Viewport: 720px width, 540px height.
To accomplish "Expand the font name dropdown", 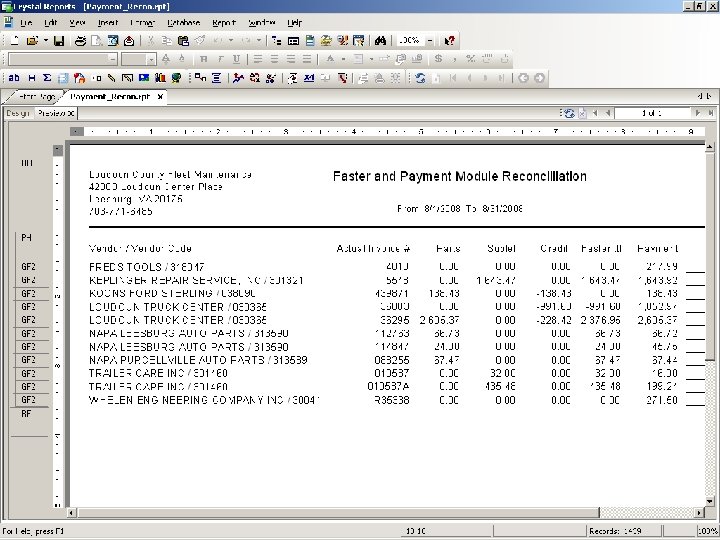I will 112,59.
